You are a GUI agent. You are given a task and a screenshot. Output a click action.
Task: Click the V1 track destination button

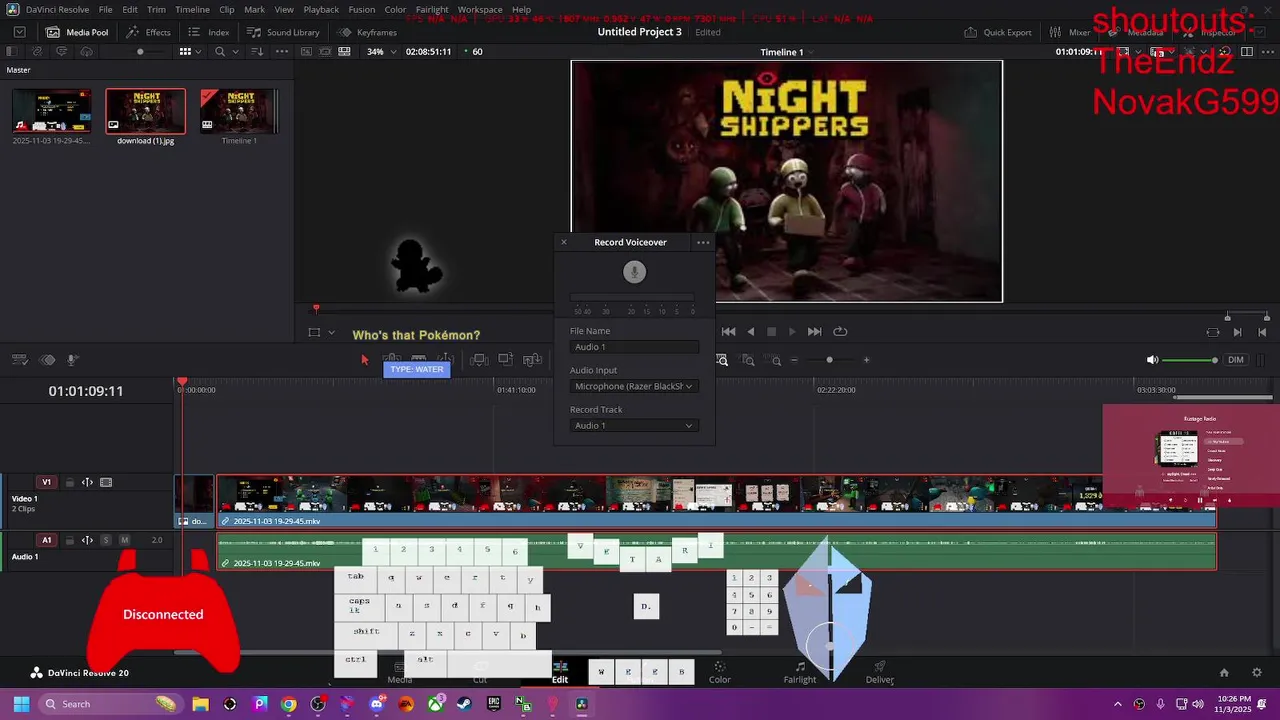click(47, 482)
